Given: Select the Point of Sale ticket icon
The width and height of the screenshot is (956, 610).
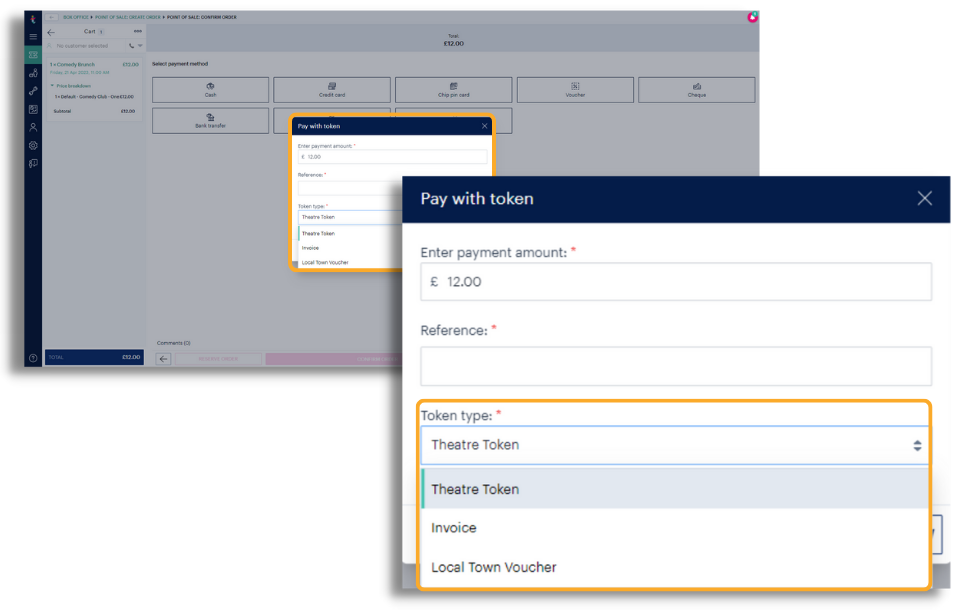Looking at the screenshot, I should coord(33,53).
